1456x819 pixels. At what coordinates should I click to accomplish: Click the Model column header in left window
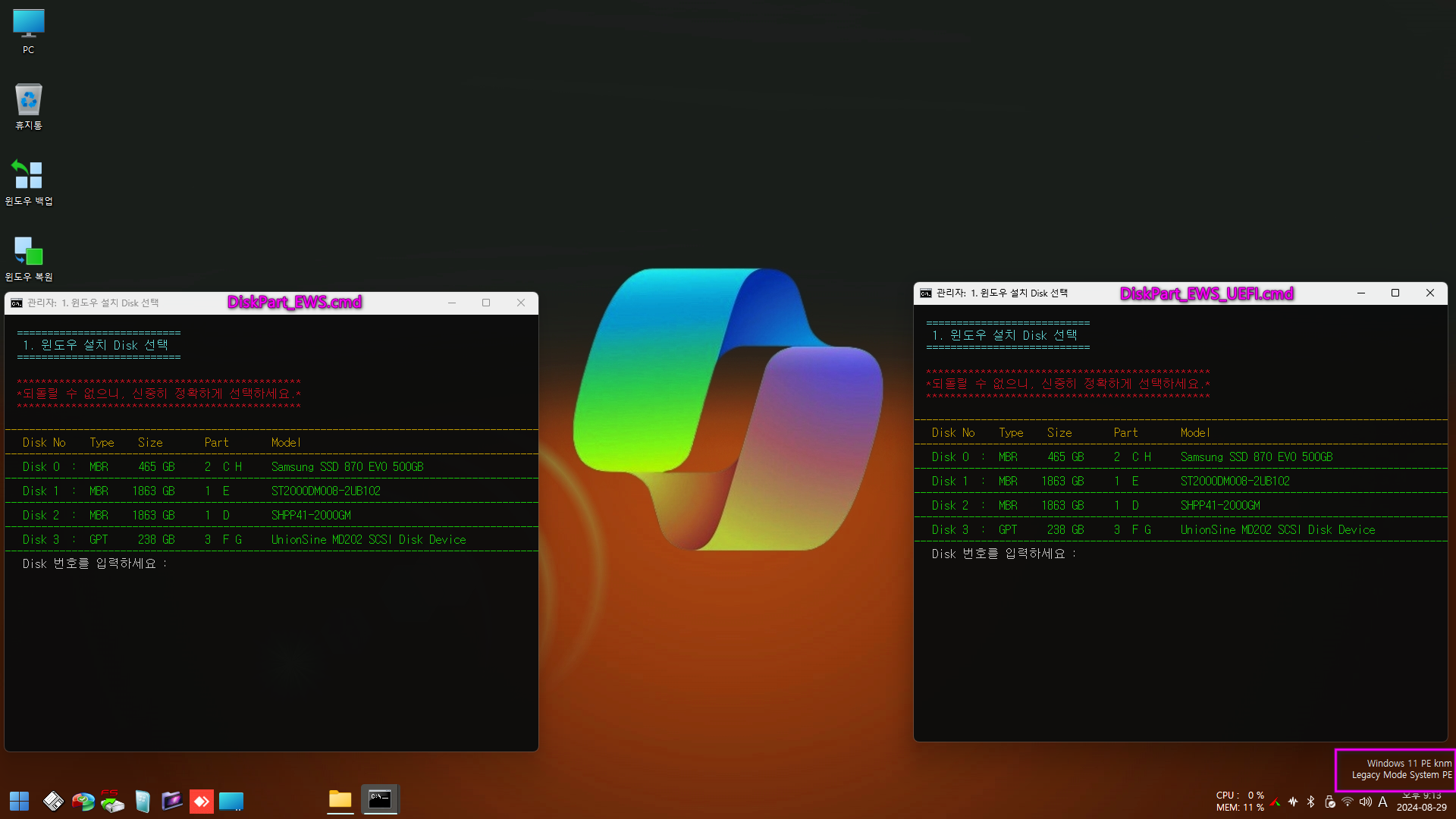tap(286, 443)
